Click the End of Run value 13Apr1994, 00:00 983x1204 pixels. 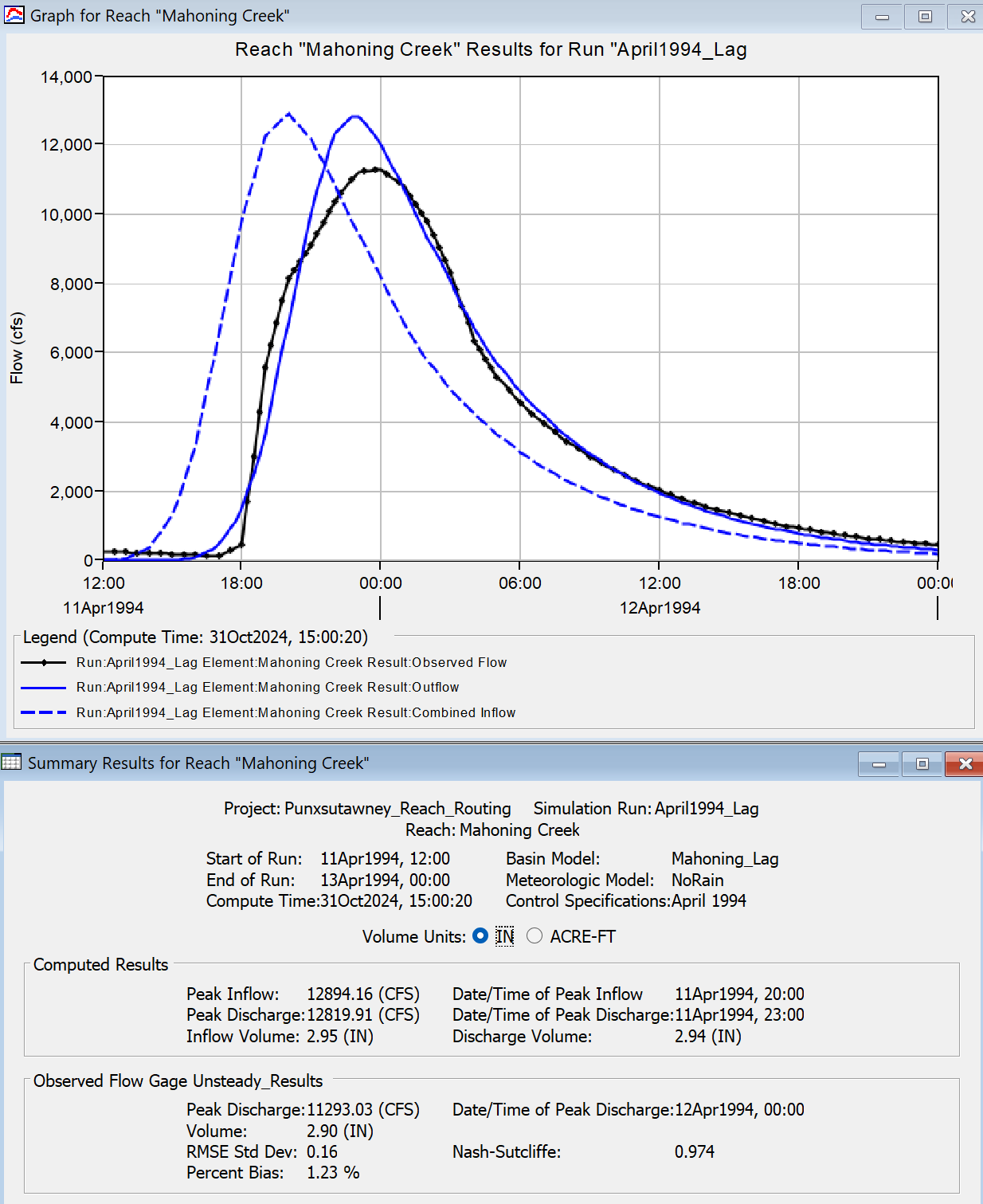click(385, 880)
